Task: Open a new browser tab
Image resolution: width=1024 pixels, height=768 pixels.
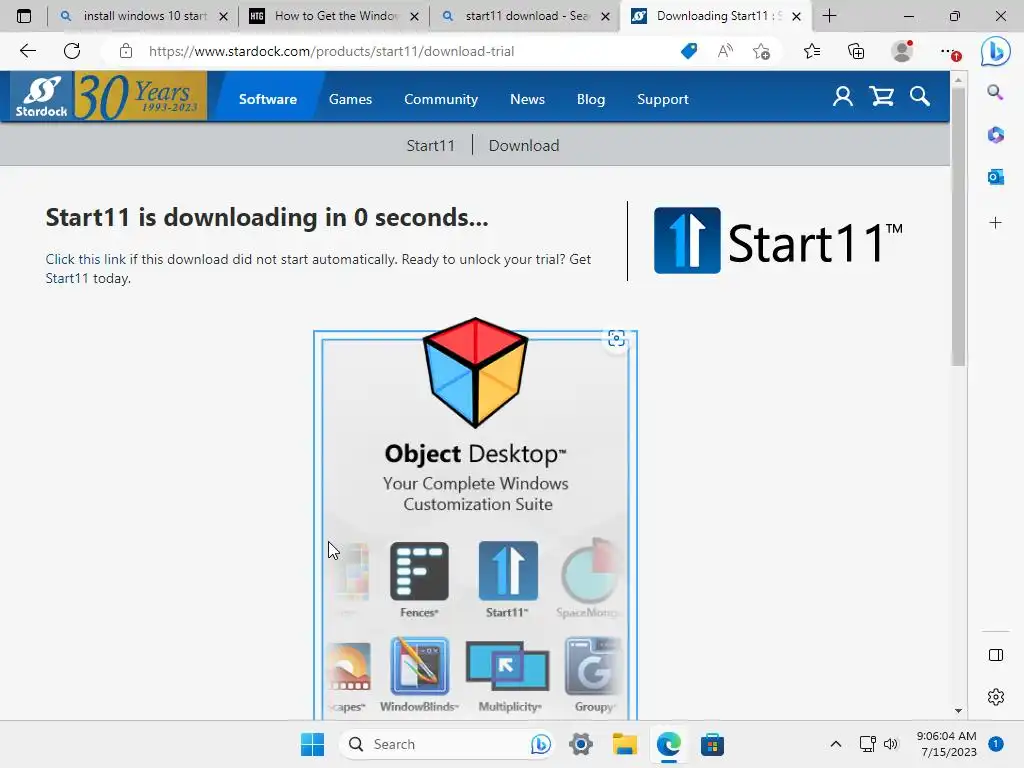Action: tap(829, 16)
